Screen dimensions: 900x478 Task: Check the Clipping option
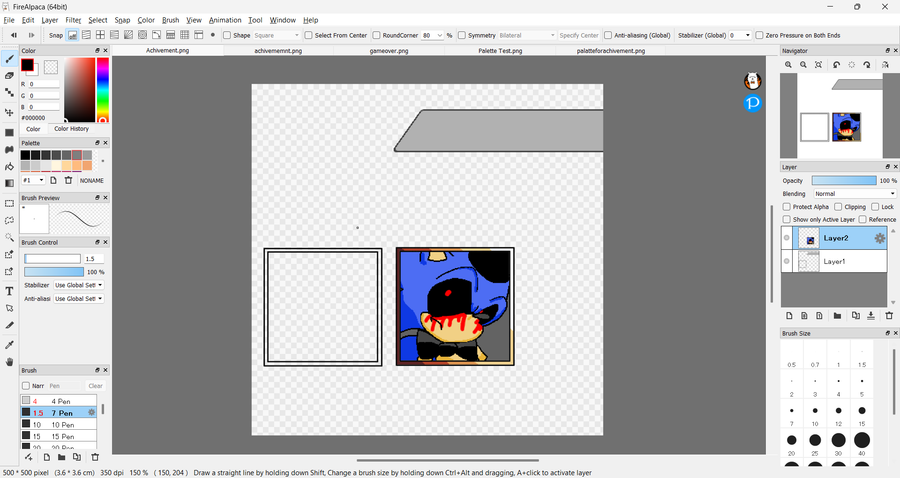coord(838,207)
